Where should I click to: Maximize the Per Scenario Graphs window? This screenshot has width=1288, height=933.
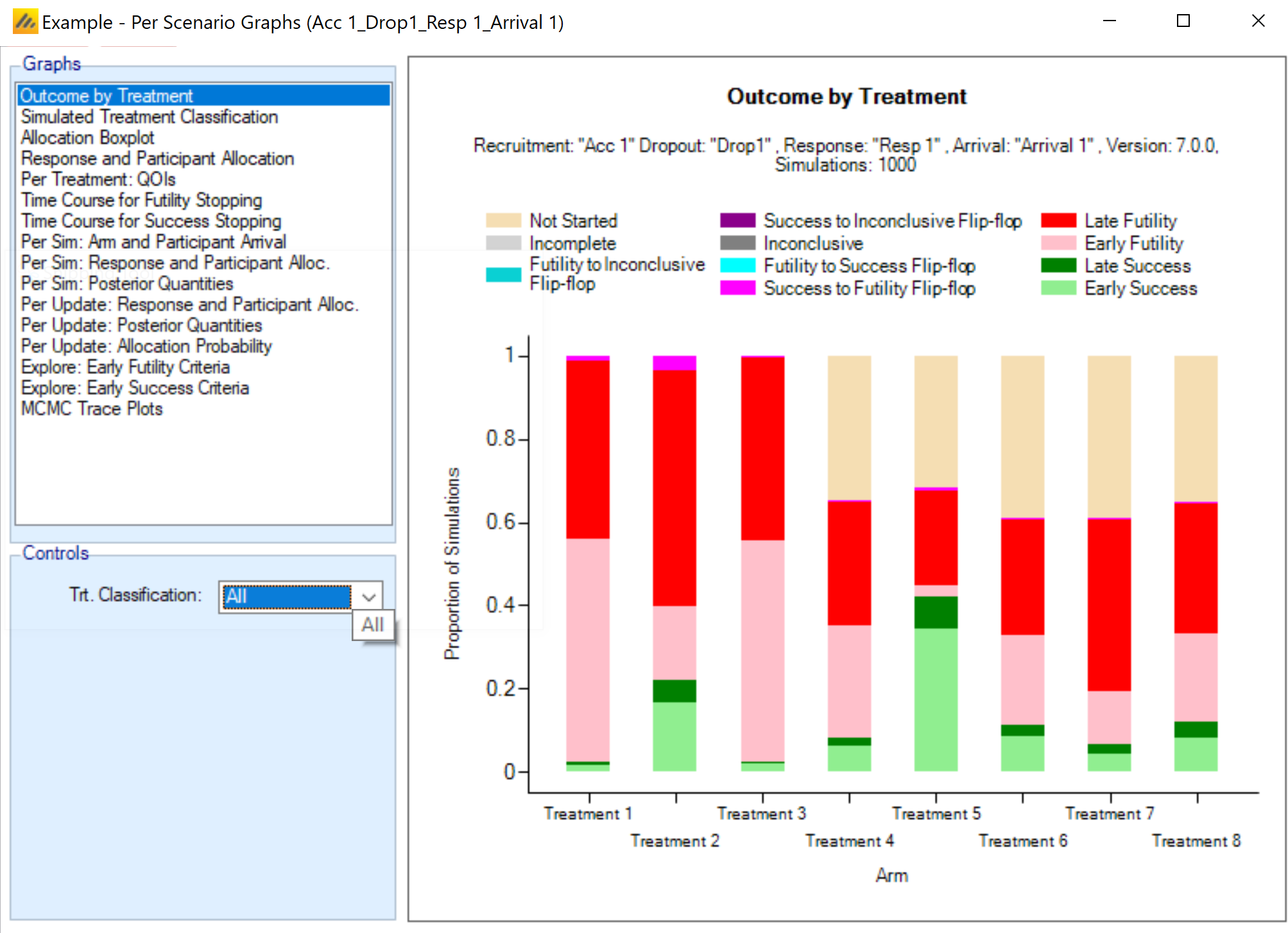tap(1183, 21)
